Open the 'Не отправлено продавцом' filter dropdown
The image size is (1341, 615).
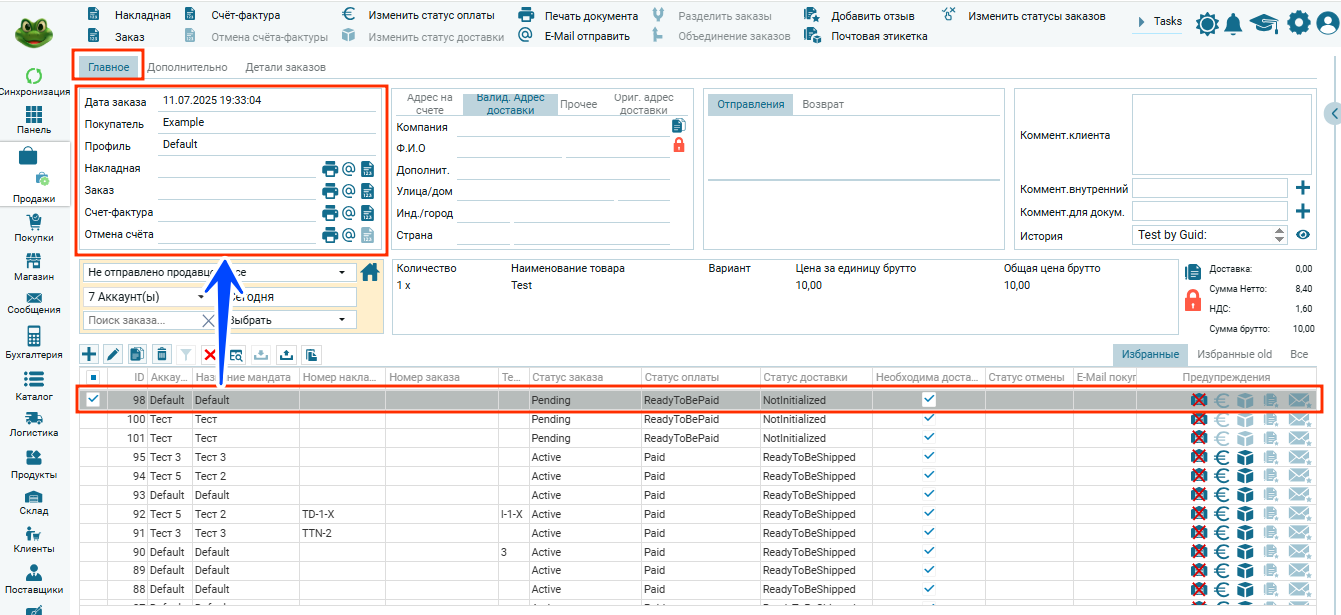click(342, 272)
